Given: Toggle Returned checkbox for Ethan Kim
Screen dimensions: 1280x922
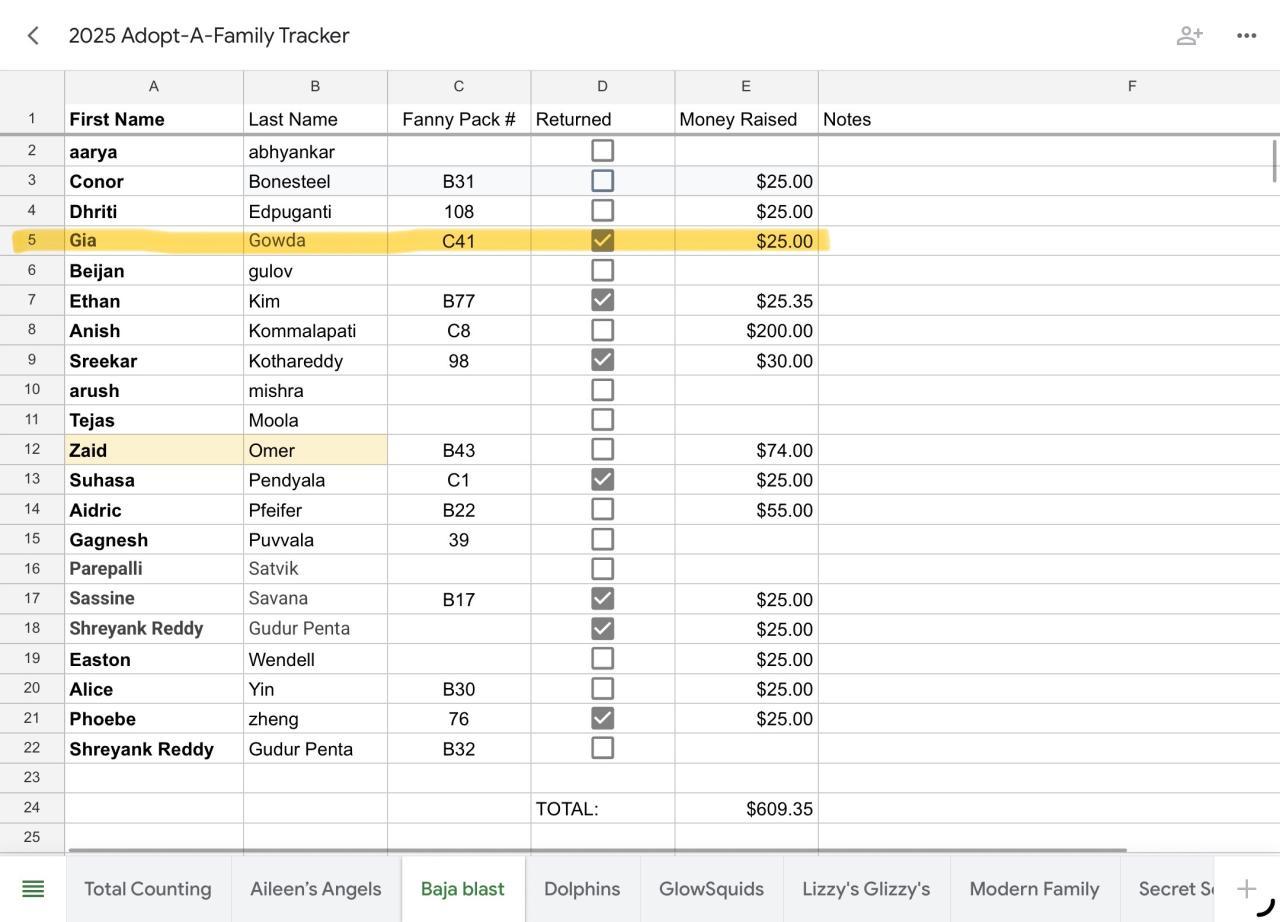Looking at the screenshot, I should tap(602, 300).
